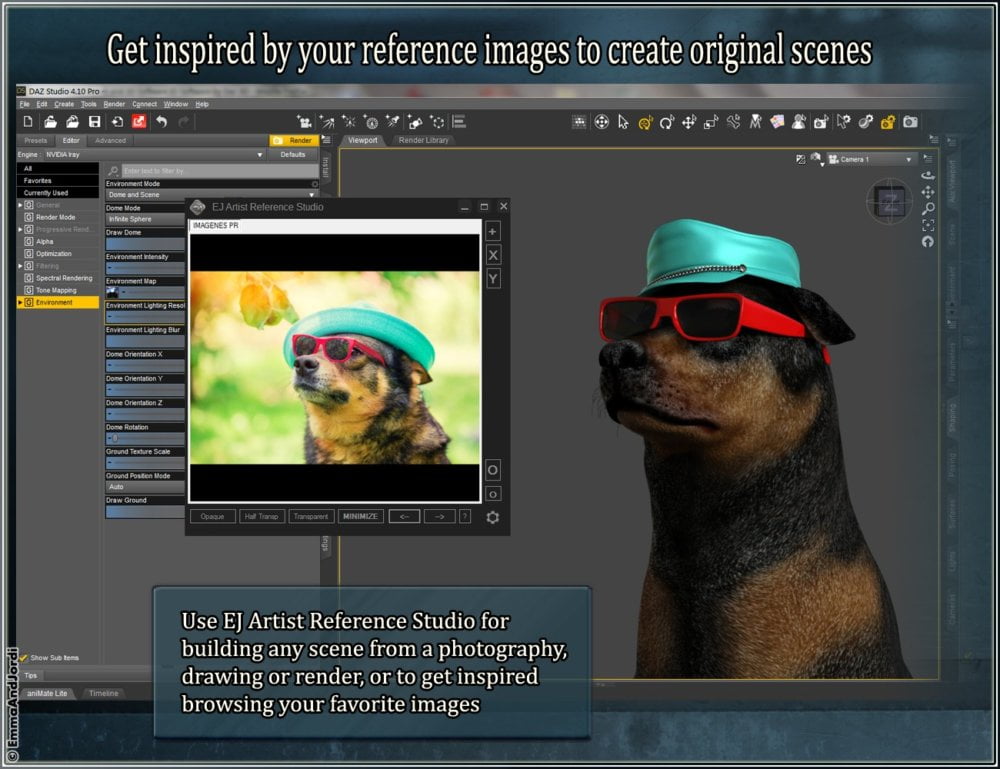Expand the General settings group
The height and width of the screenshot is (769, 1000).
tap(20, 205)
